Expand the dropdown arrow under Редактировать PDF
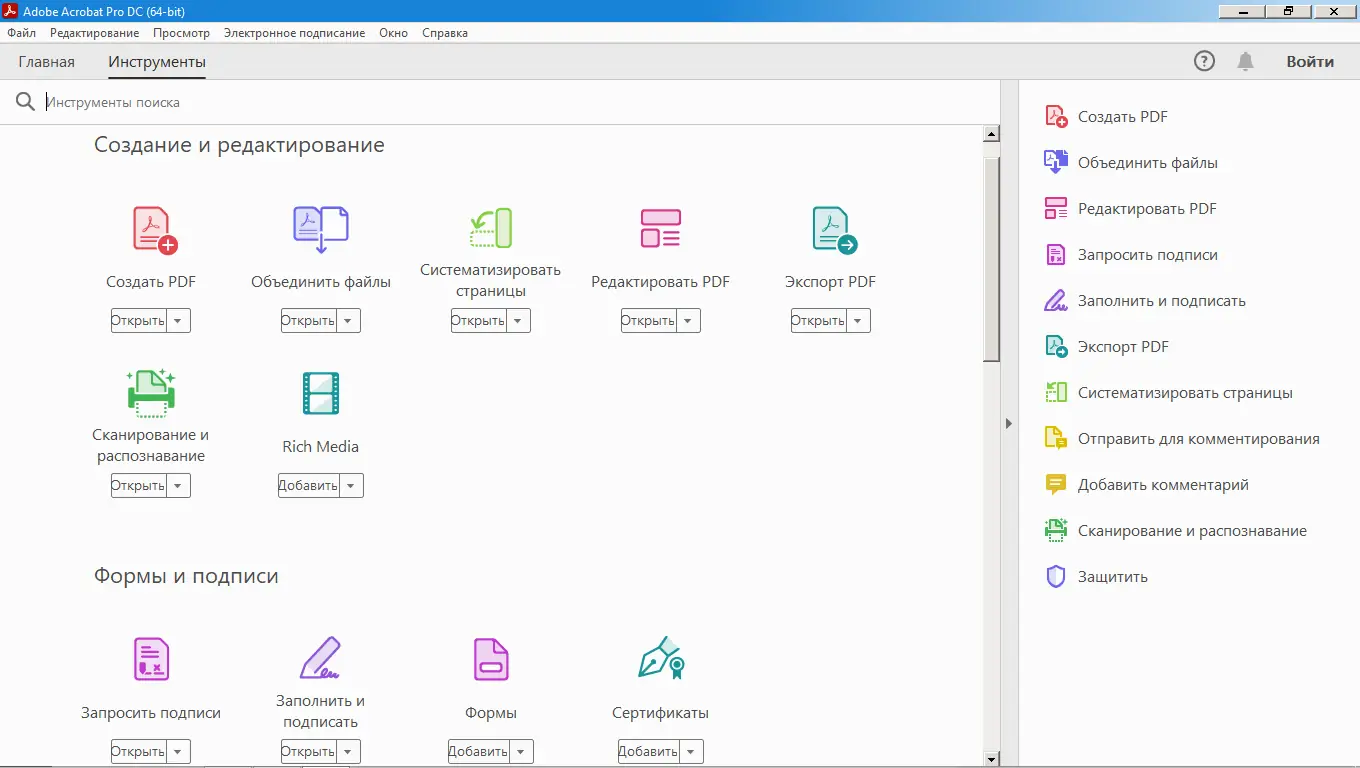Image resolution: width=1360 pixels, height=768 pixels. [688, 321]
